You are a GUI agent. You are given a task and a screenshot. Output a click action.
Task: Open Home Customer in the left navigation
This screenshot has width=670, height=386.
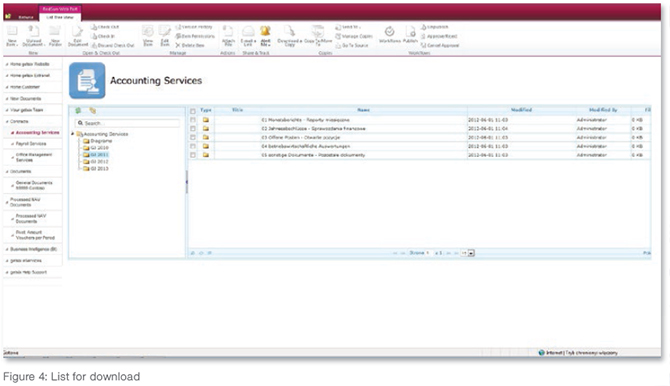[x=25, y=87]
